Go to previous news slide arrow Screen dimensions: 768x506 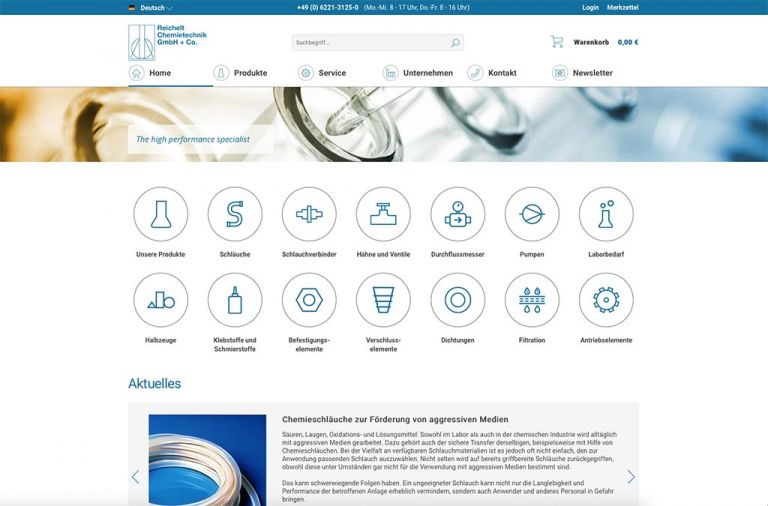(x=136, y=477)
